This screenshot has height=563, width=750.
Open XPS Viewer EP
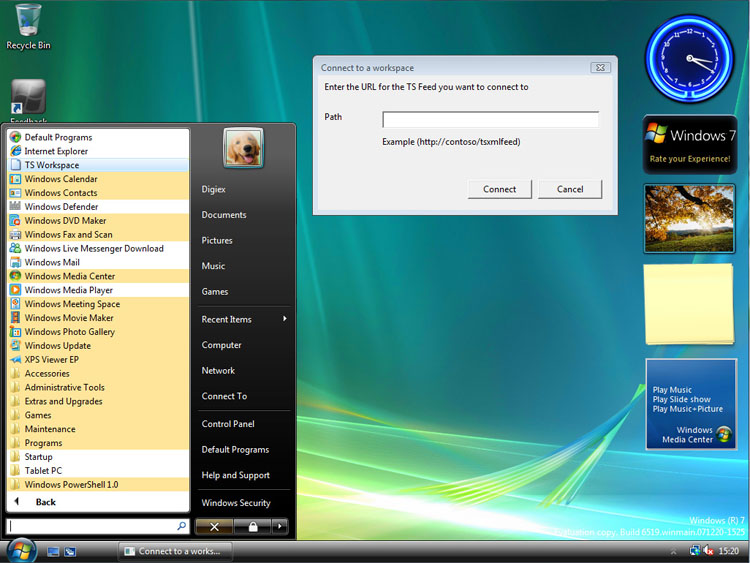click(x=98, y=359)
